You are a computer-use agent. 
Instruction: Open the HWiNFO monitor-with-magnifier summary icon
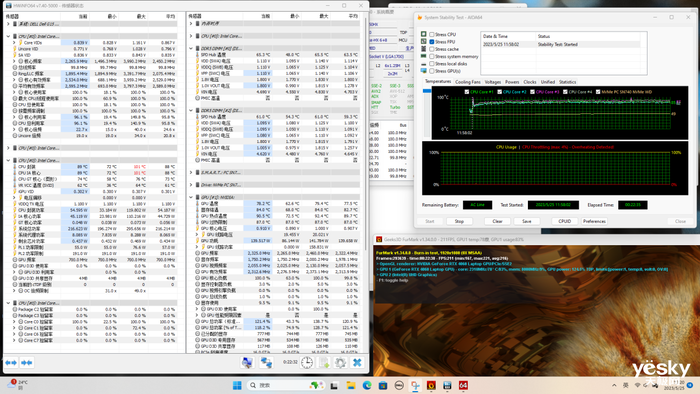[247, 362]
